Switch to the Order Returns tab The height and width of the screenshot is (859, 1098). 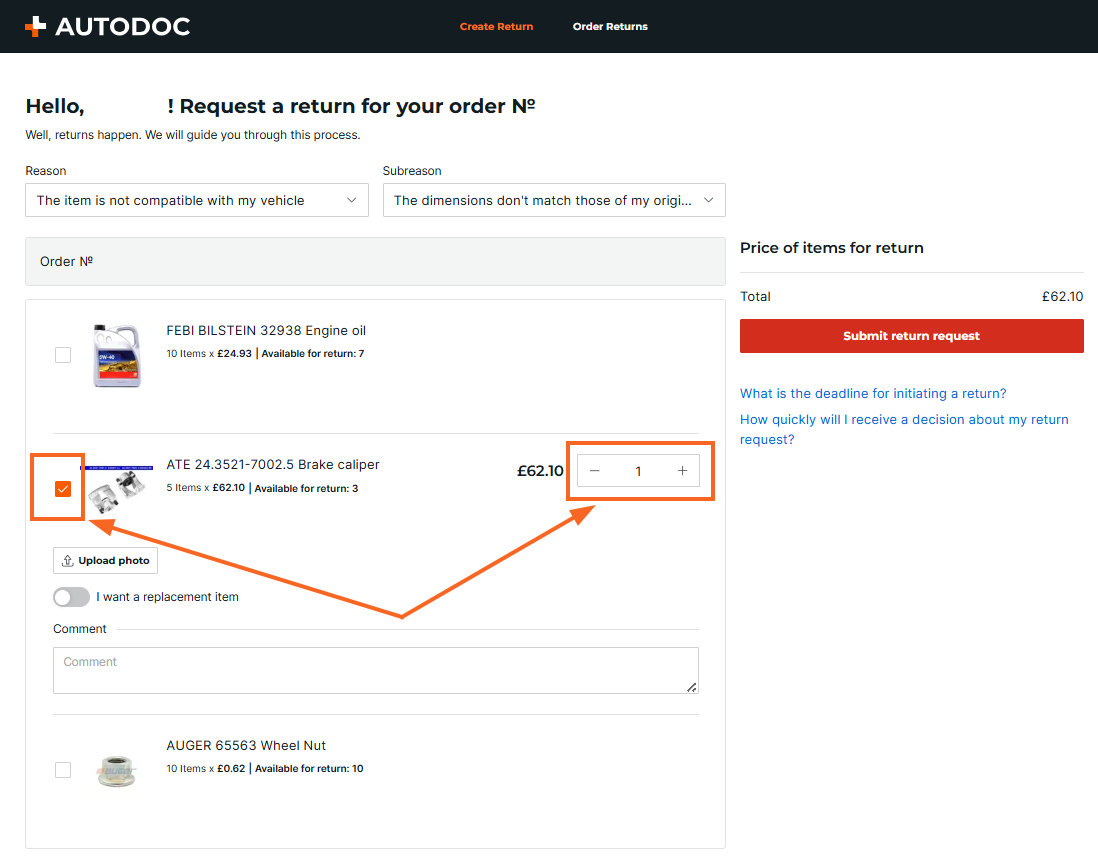click(610, 27)
